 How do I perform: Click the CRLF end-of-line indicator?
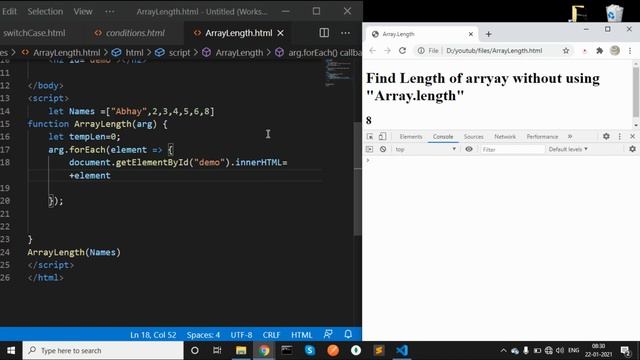click(271, 335)
